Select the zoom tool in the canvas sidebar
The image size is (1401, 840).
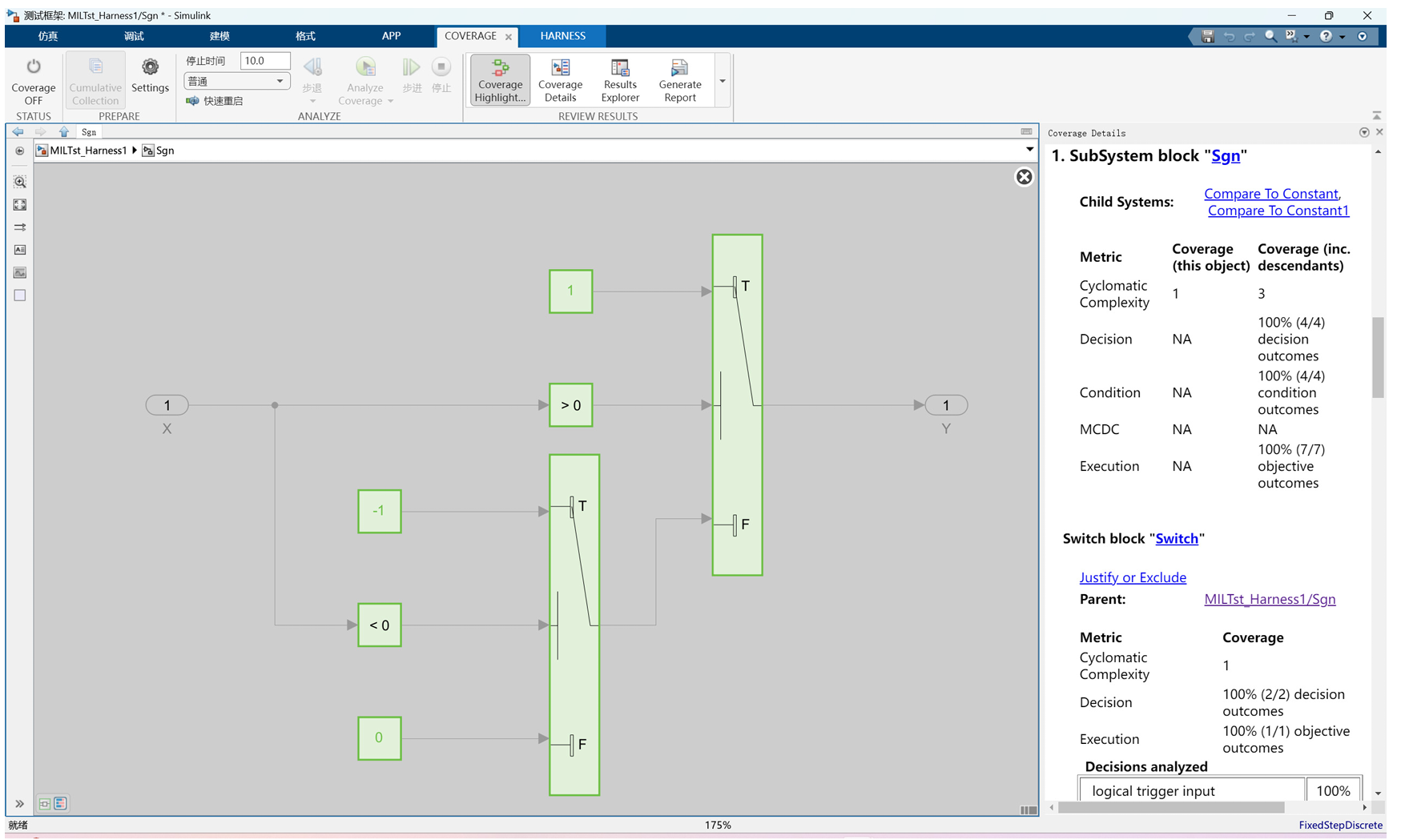point(19,182)
